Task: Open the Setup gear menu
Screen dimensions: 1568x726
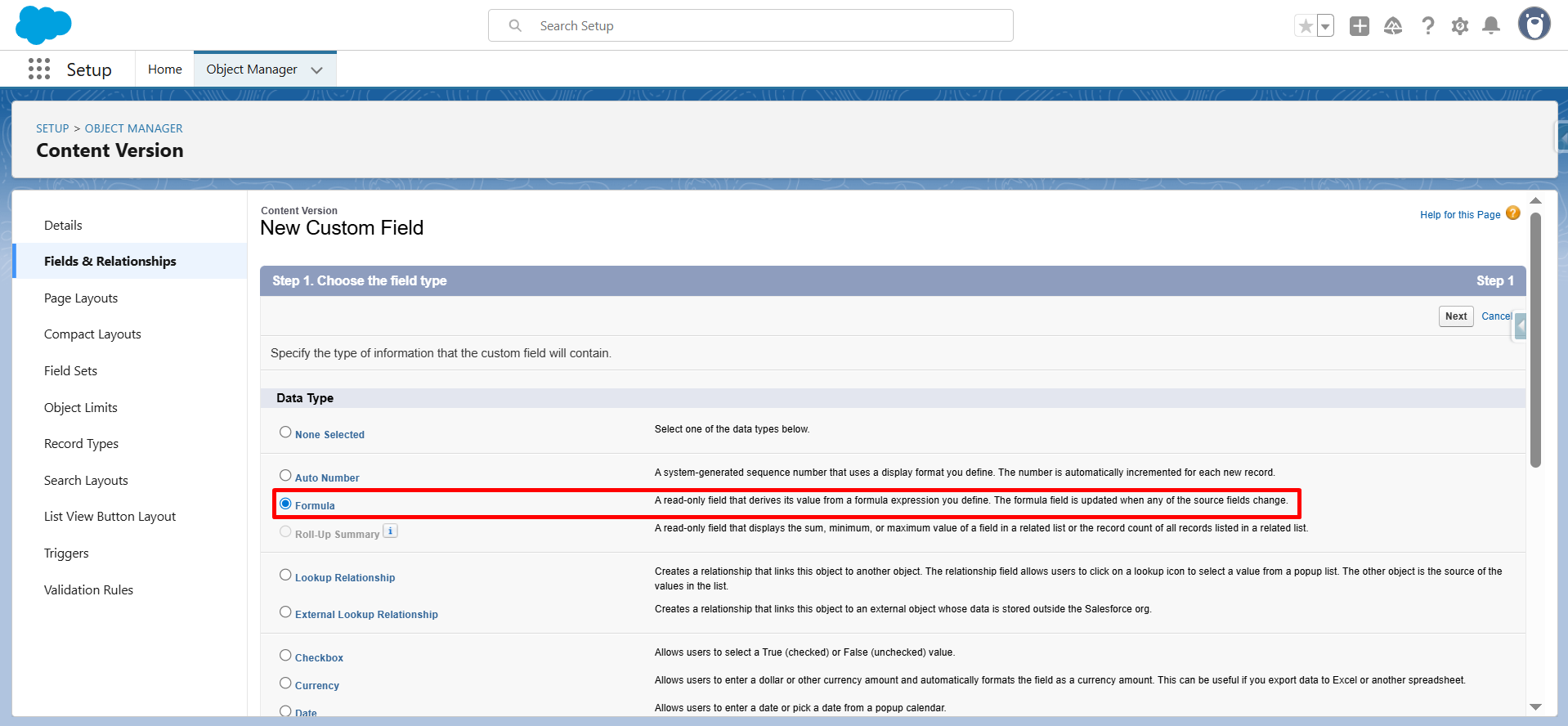Action: tap(1459, 26)
